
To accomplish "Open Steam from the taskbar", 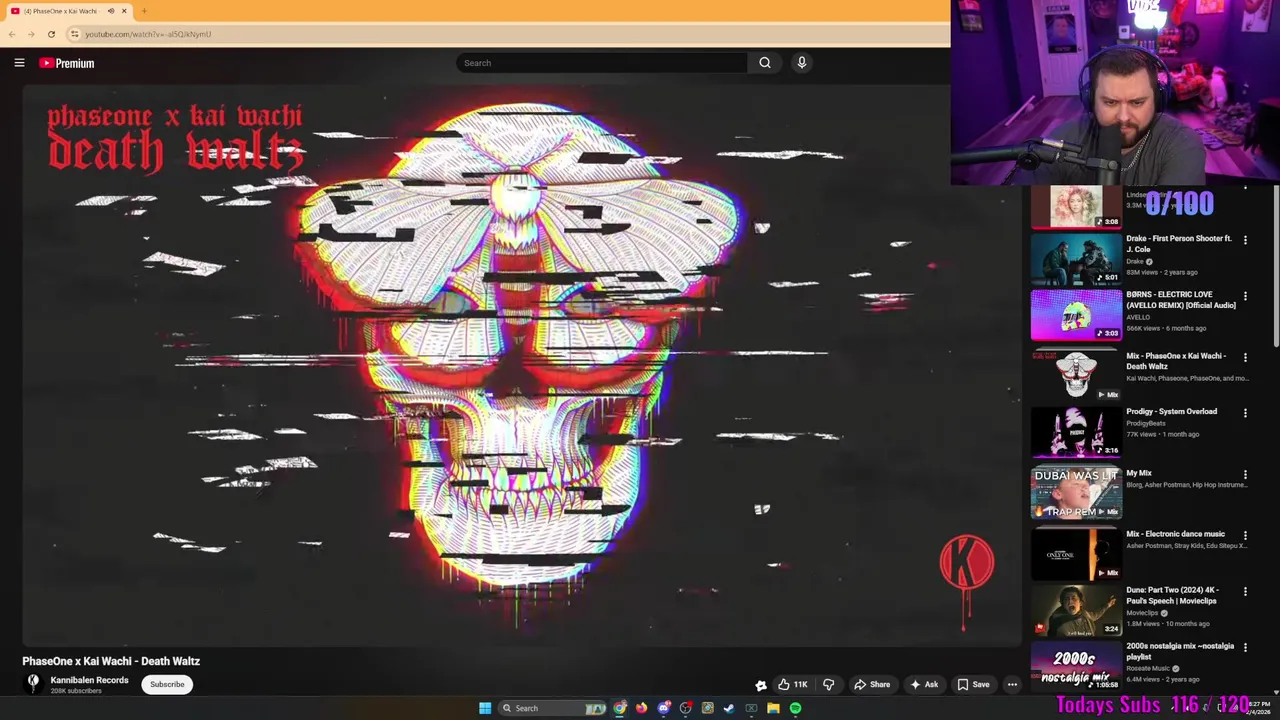I will tap(729, 708).
